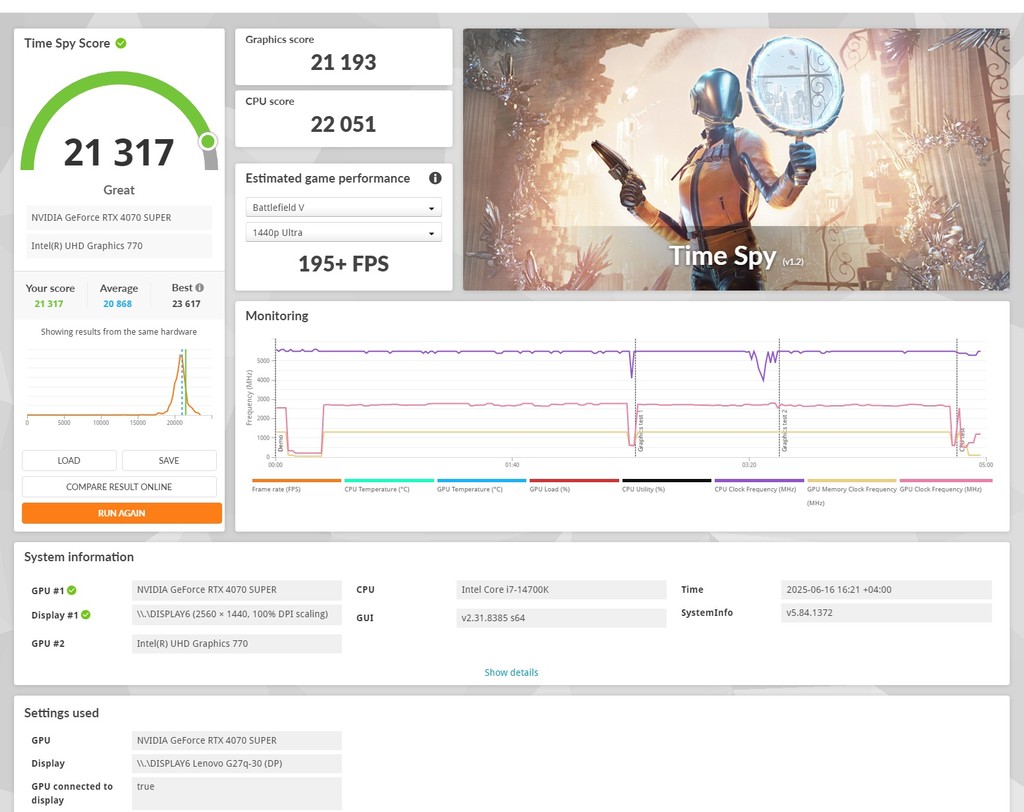
Task: Click the main score 21 317
Action: [x=119, y=153]
